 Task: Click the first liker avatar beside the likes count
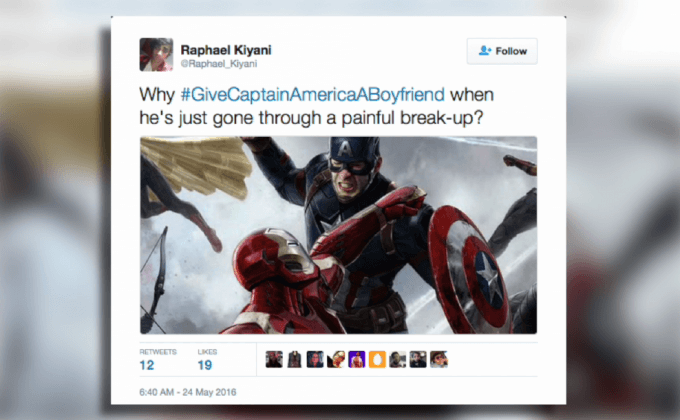point(274,359)
